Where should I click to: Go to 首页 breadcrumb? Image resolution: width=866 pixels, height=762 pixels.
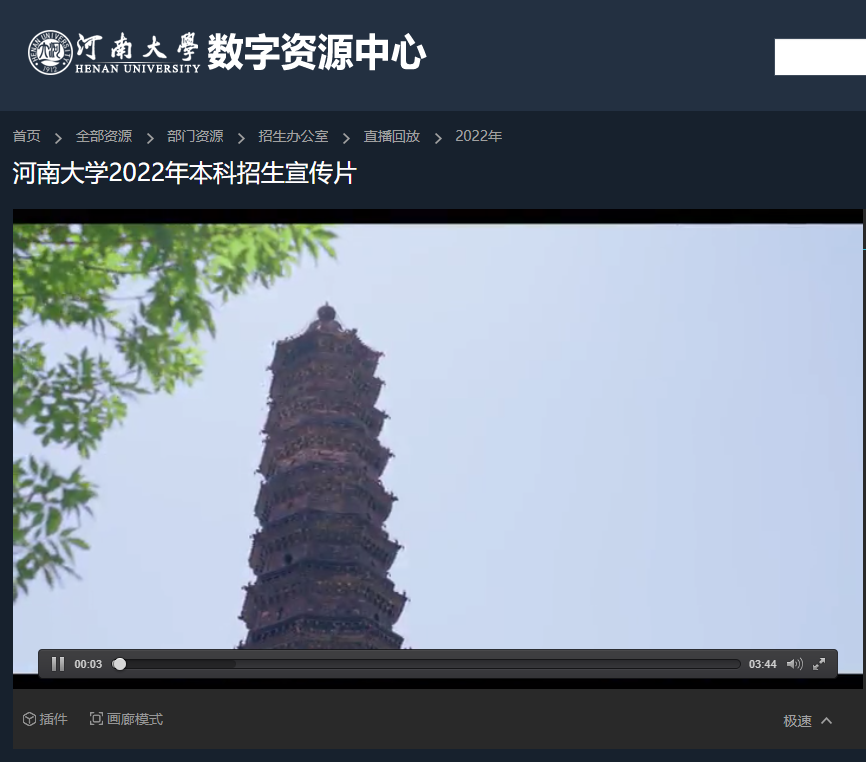coord(24,136)
